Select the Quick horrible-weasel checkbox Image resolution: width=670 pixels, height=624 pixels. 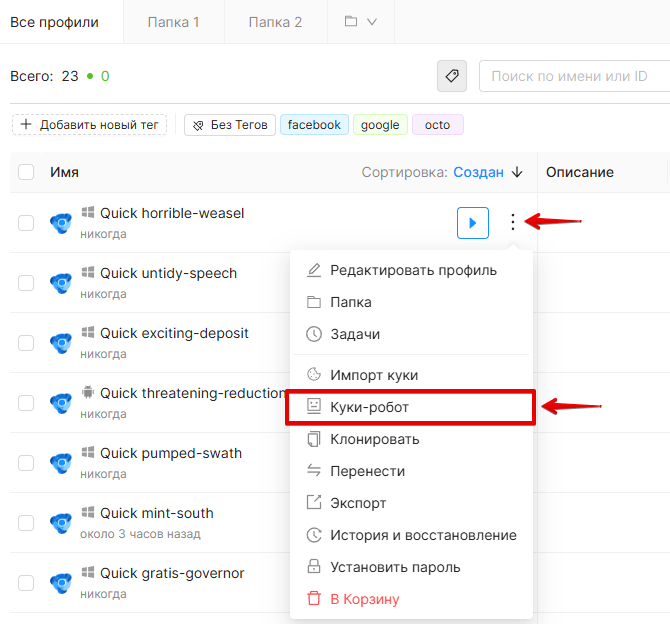coord(26,223)
